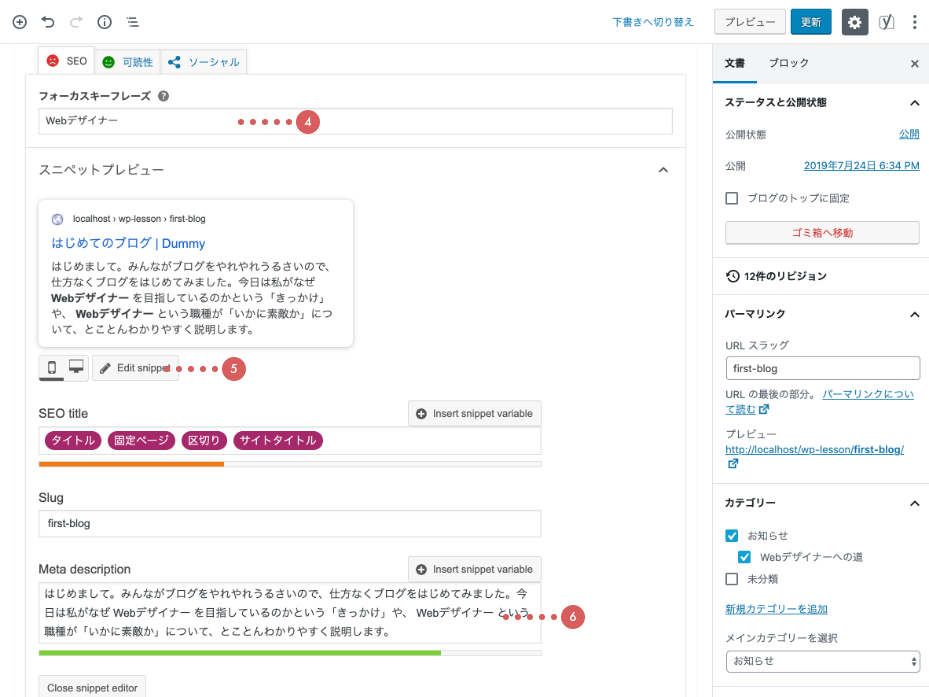Uncheck the お知らせ category checkbox
The width and height of the screenshot is (929, 697).
point(732,536)
